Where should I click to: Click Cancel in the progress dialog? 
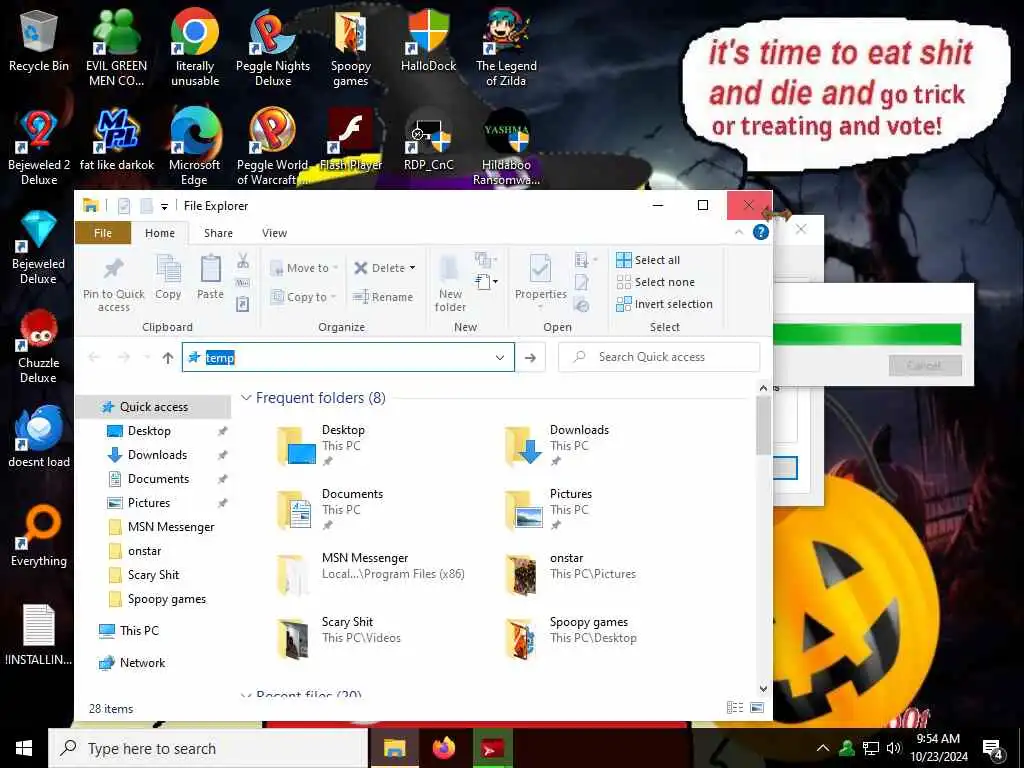pos(925,365)
